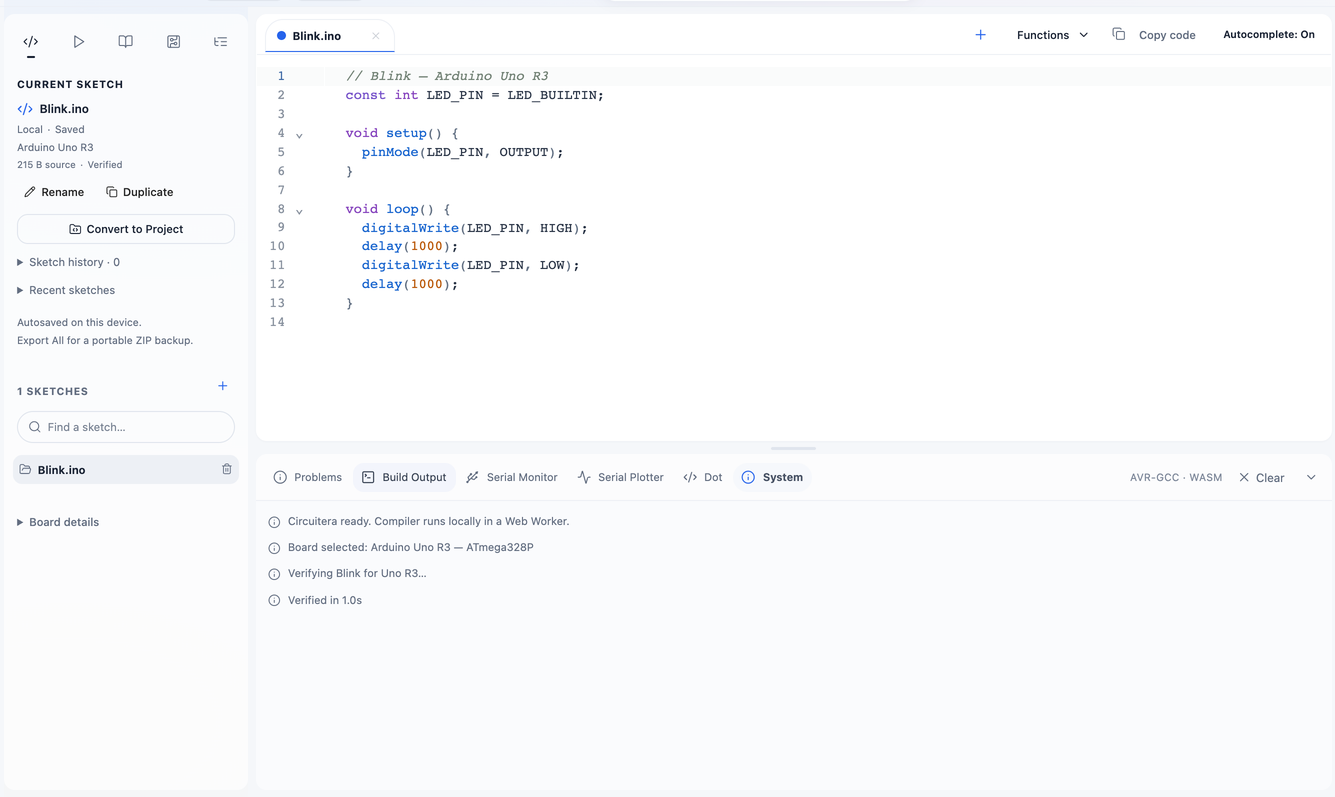Fold the setup() function at line 4
Viewport: 1335px width, 797px height.
299,134
